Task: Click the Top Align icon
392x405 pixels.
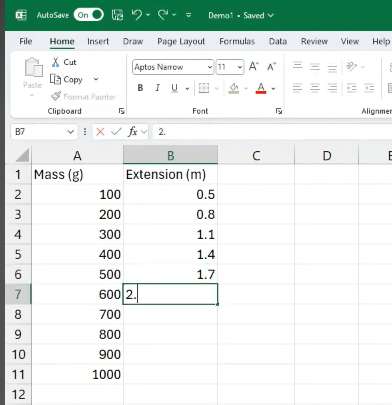Action: coord(298,66)
